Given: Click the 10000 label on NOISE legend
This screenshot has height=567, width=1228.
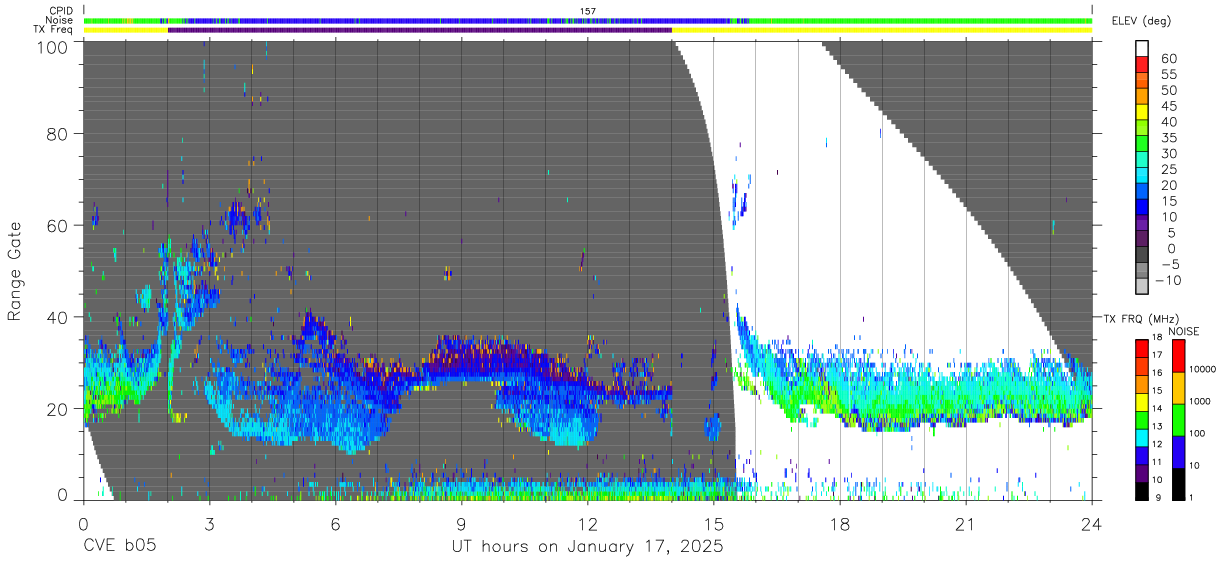Looking at the screenshot, I should (1205, 370).
